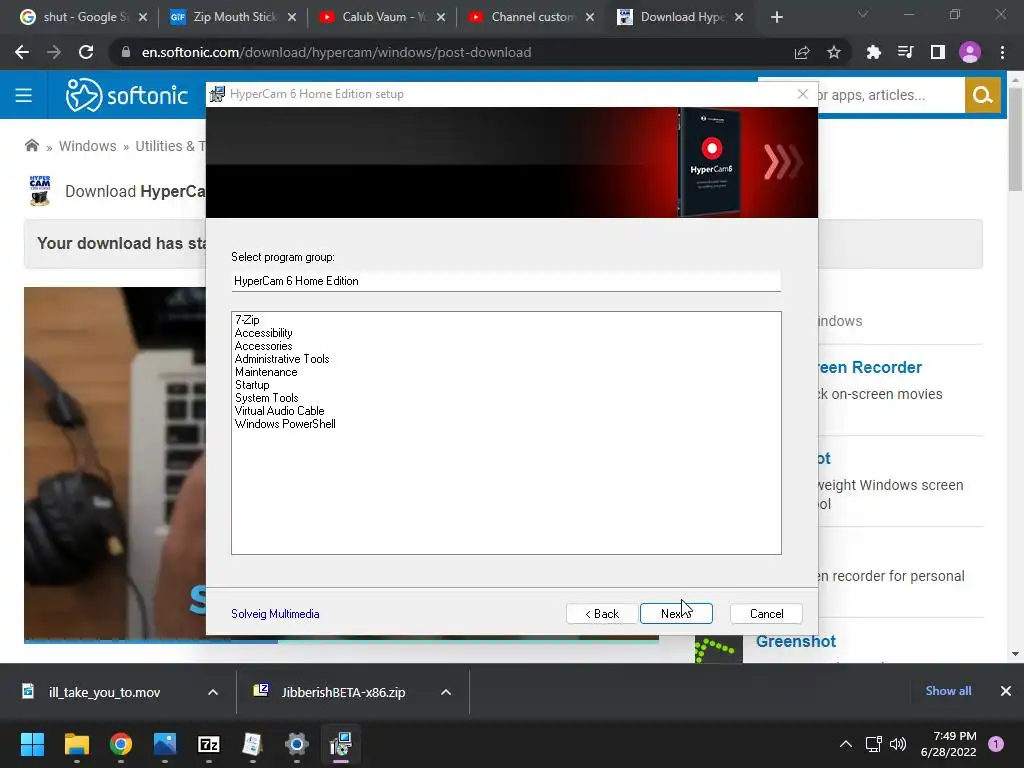Viewport: 1024px width, 768px height.
Task: Go to Softonic home breadcrumb icon
Action: [x=31, y=146]
